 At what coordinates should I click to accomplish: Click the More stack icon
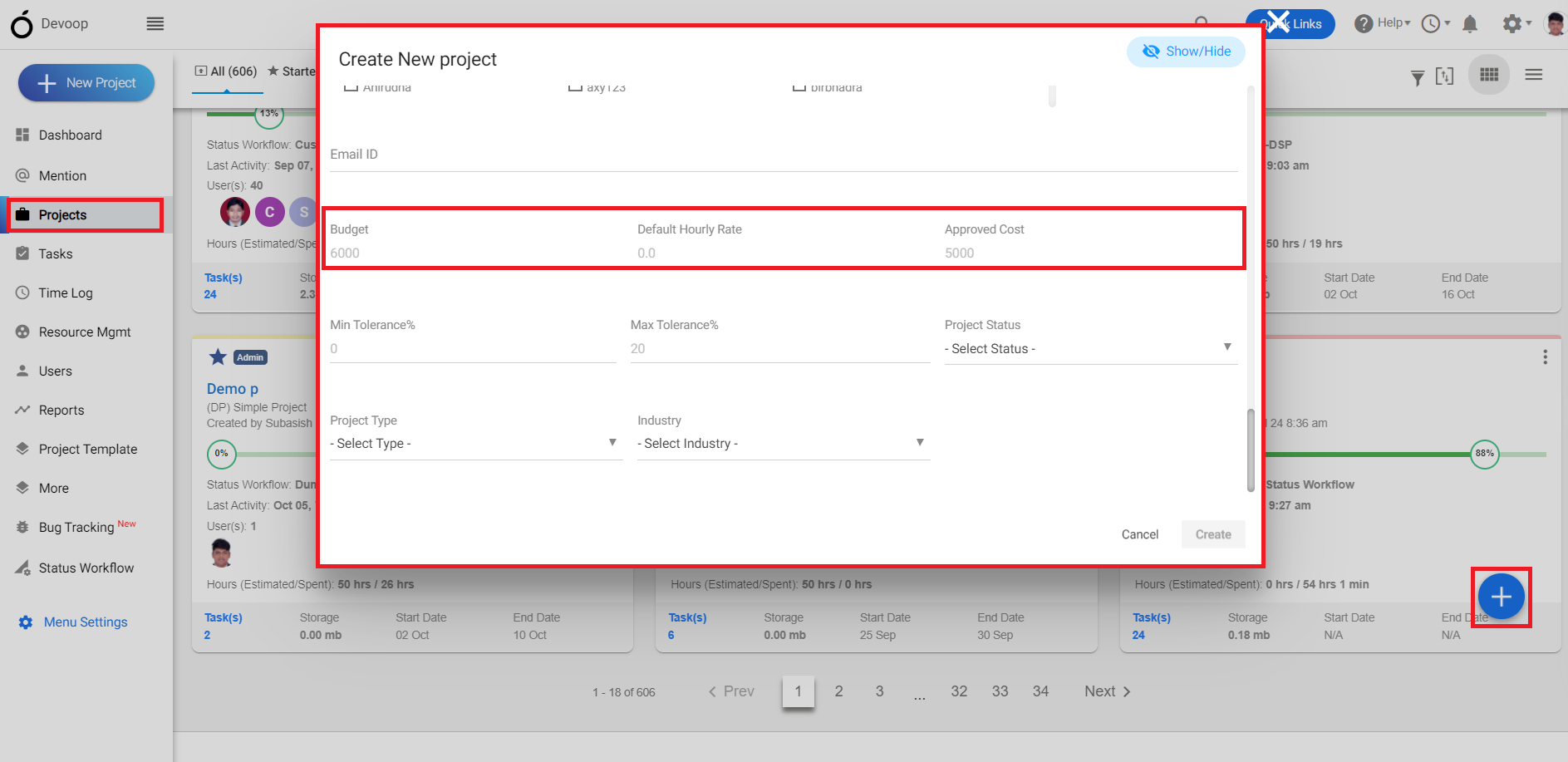(x=22, y=488)
